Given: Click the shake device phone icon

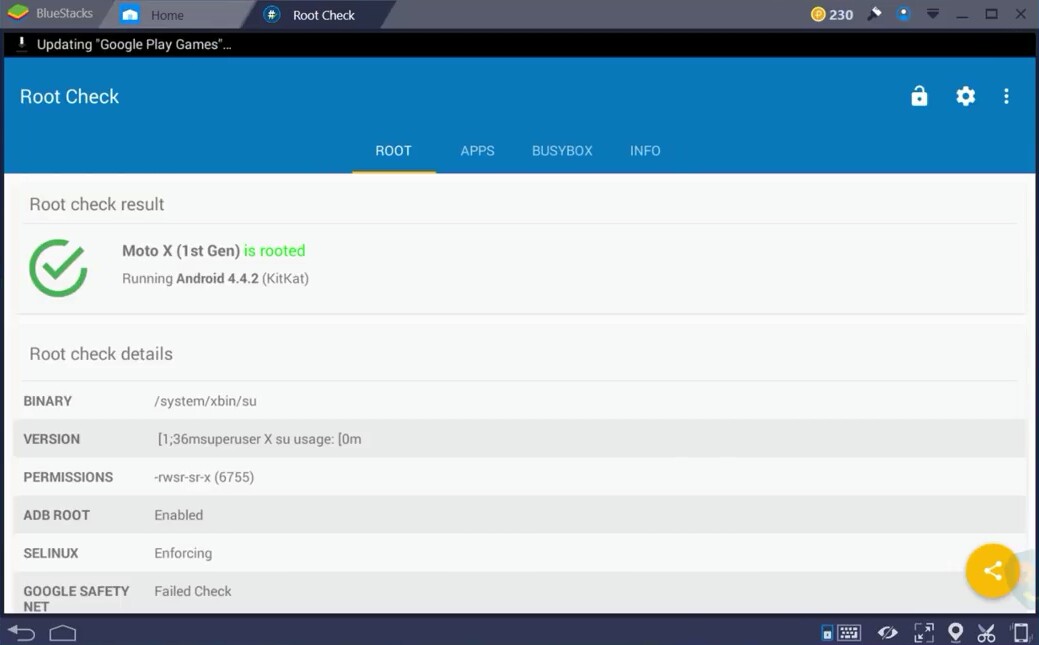Looking at the screenshot, I should coord(1020,632).
